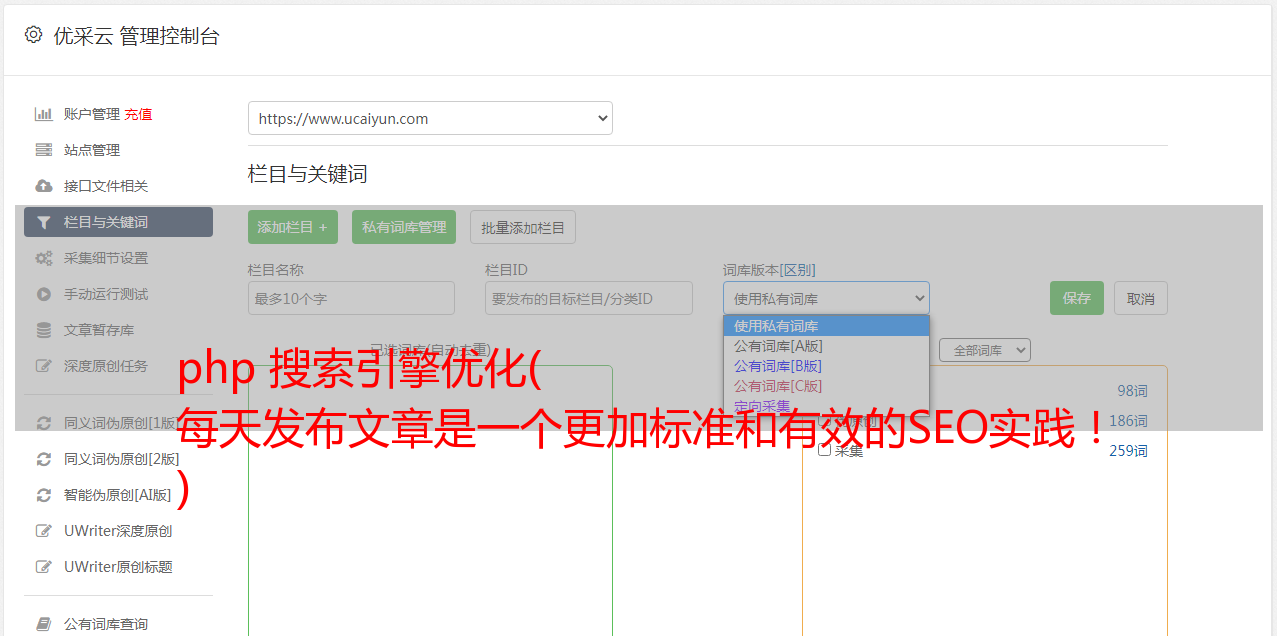This screenshot has width=1277, height=636.
Task: Open the 全部词库 filter dropdown
Action: tap(984, 351)
